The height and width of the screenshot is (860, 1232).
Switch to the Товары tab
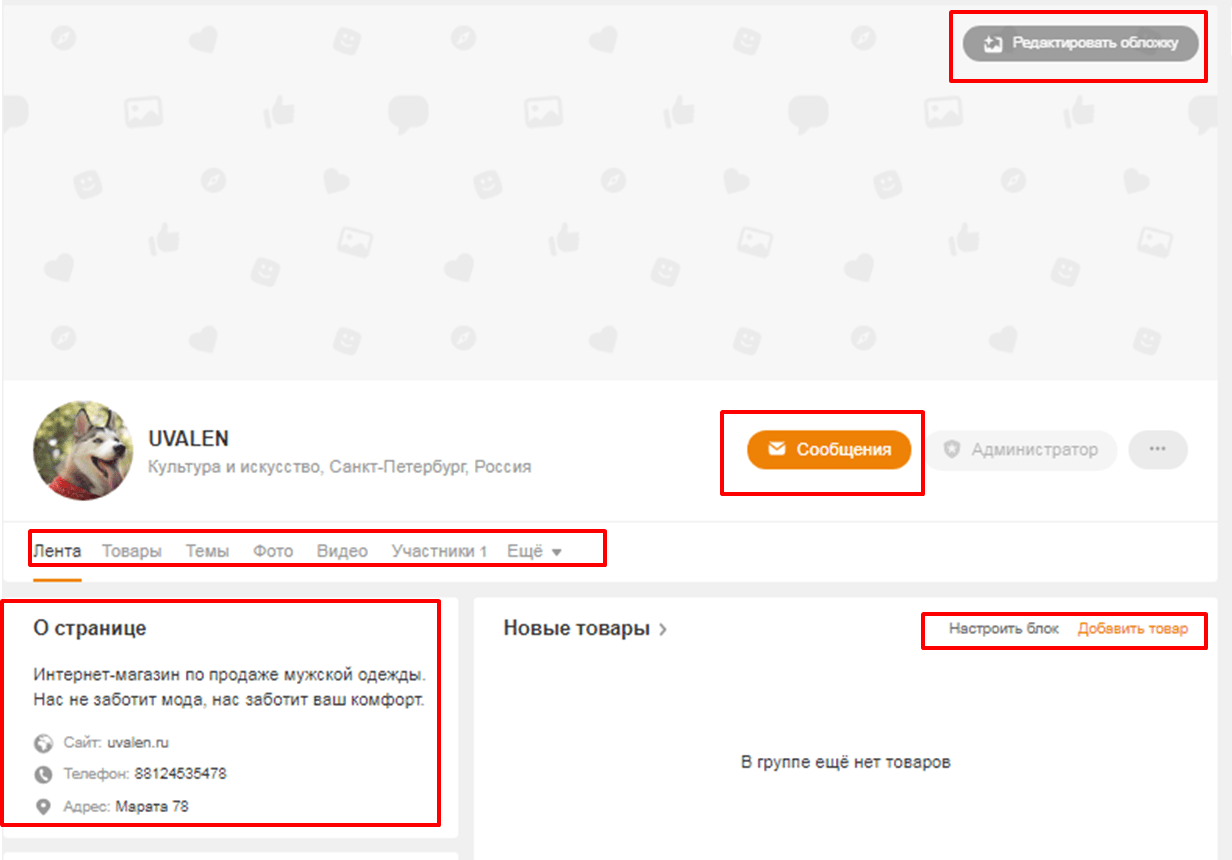(132, 551)
